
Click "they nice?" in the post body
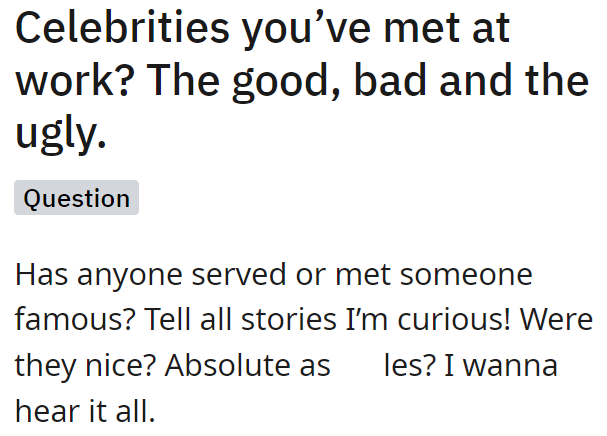[84, 365]
